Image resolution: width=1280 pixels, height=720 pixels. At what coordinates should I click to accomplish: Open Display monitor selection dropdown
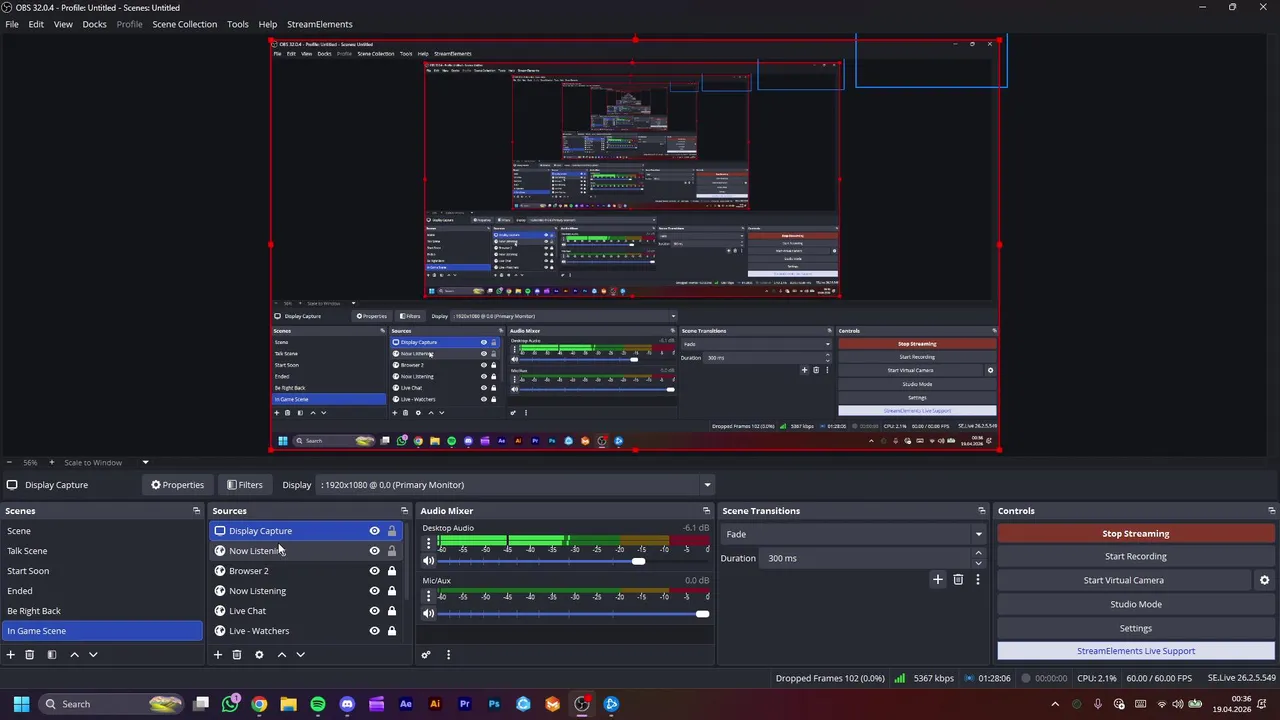pyautogui.click(x=515, y=485)
